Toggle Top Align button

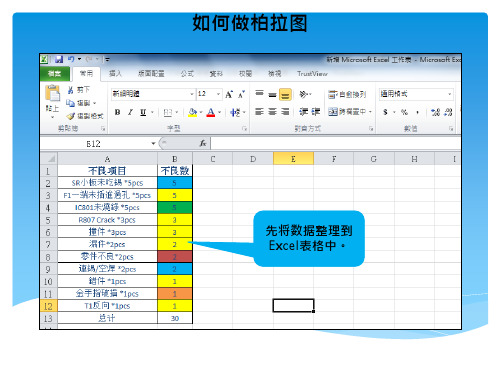point(259,94)
